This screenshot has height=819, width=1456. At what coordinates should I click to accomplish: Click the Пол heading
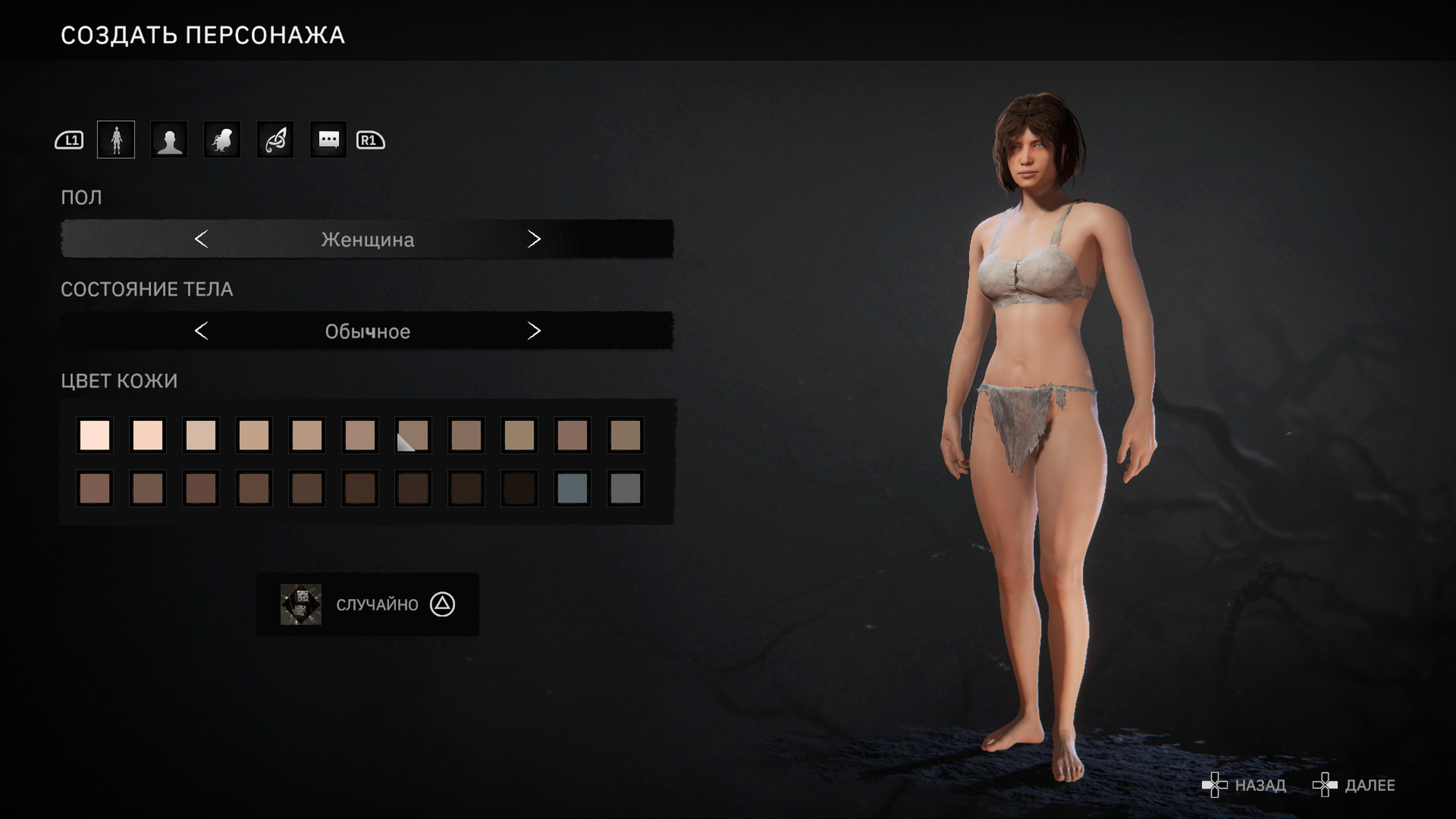tap(81, 197)
